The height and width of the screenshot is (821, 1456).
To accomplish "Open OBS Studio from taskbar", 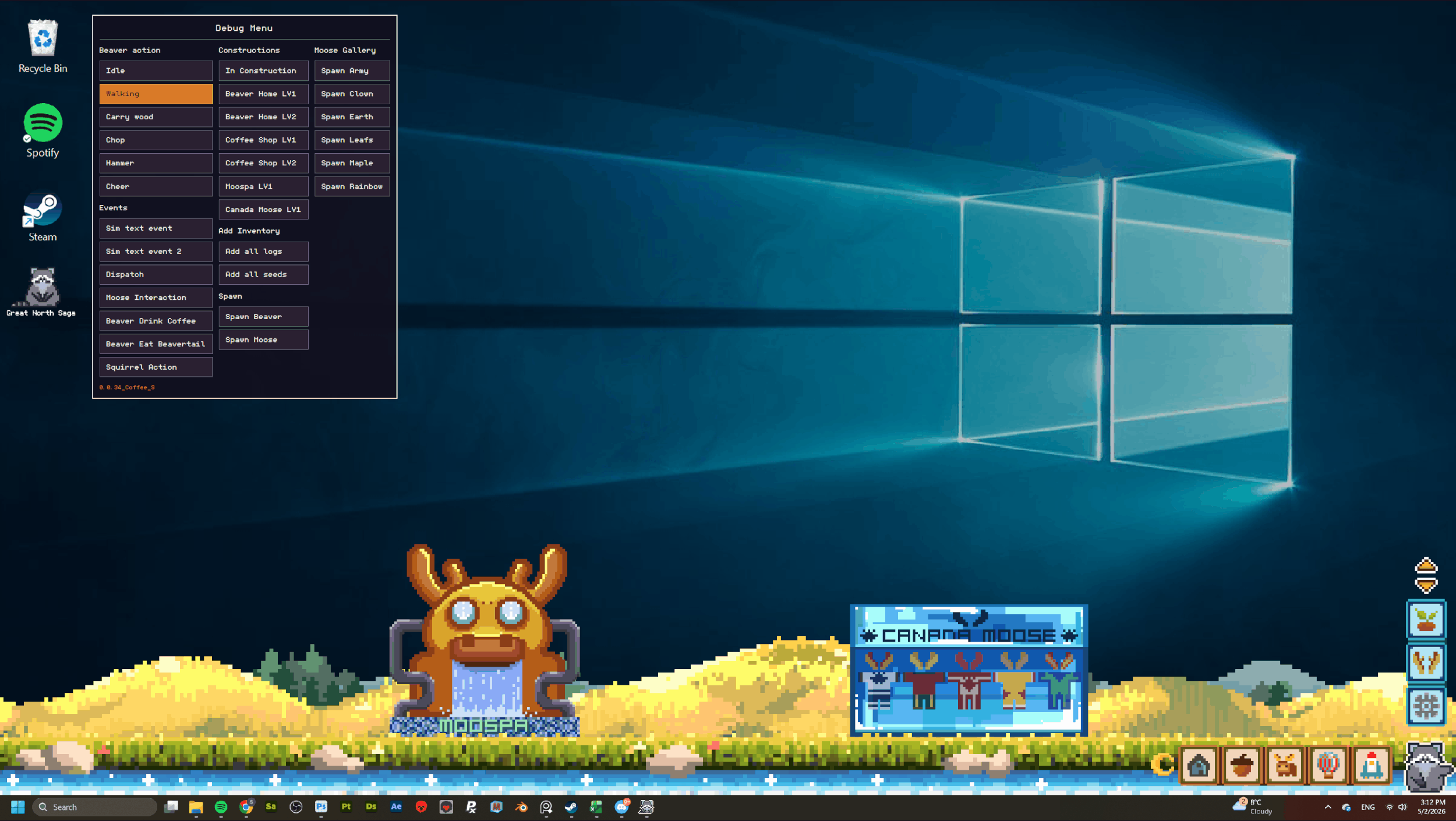I will pos(296,807).
